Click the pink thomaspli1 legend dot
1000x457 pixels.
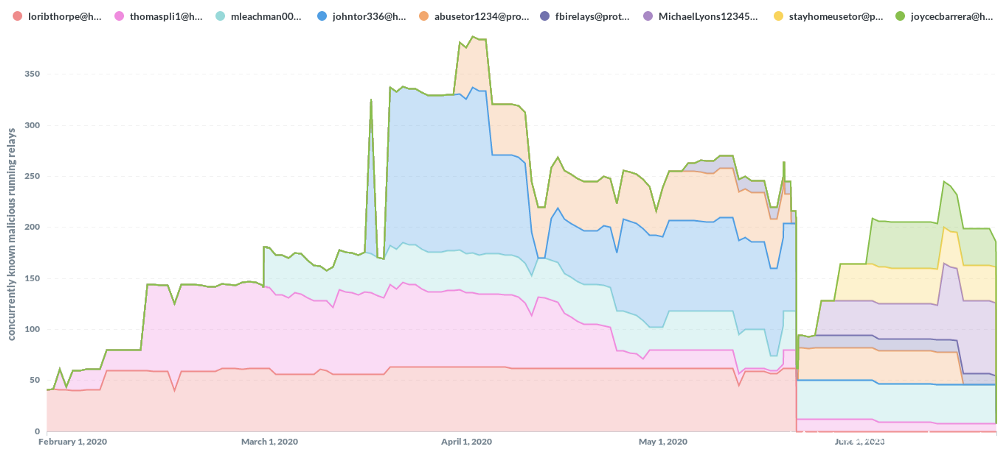pyautogui.click(x=119, y=17)
